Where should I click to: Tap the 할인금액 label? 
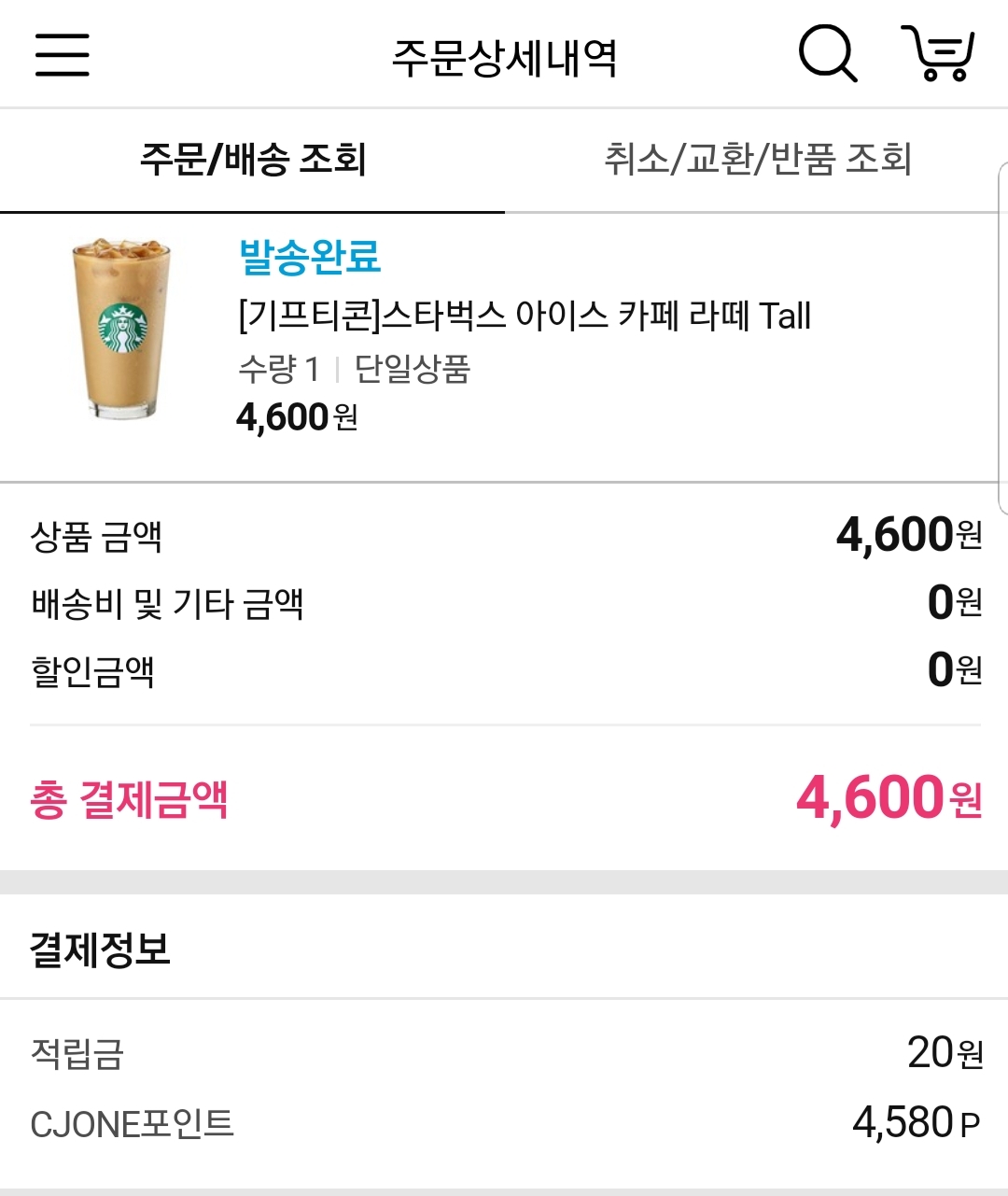coord(92,671)
